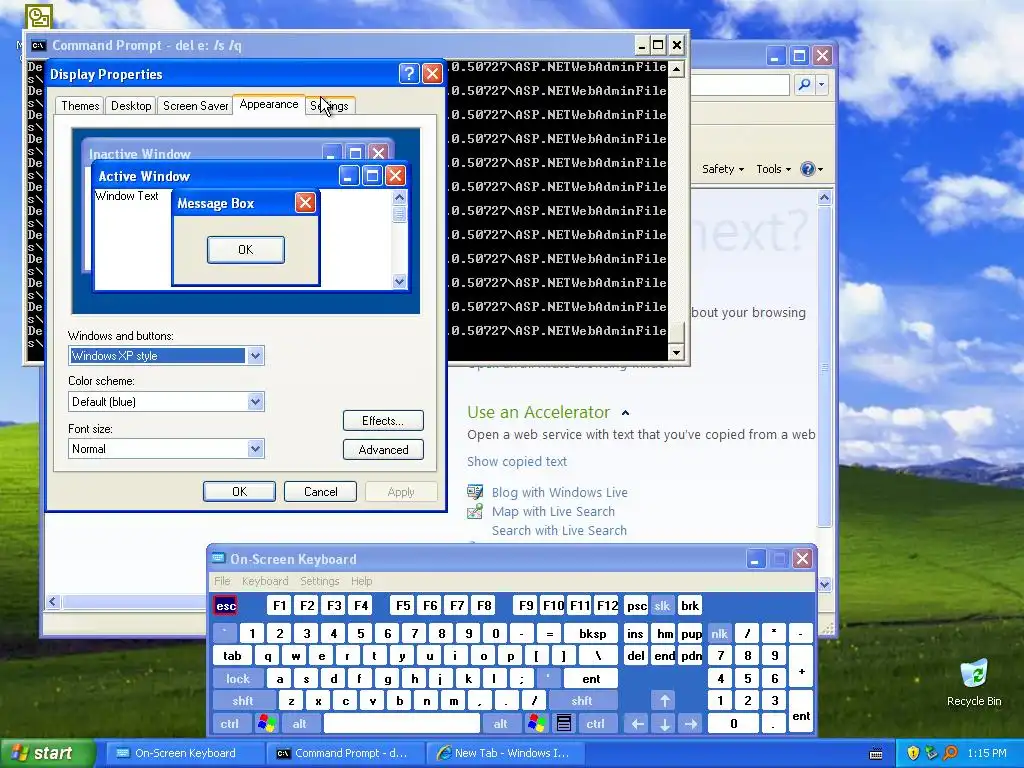
Task: Open the On-Screen Keyboard Keyboard menu
Action: coord(264,581)
